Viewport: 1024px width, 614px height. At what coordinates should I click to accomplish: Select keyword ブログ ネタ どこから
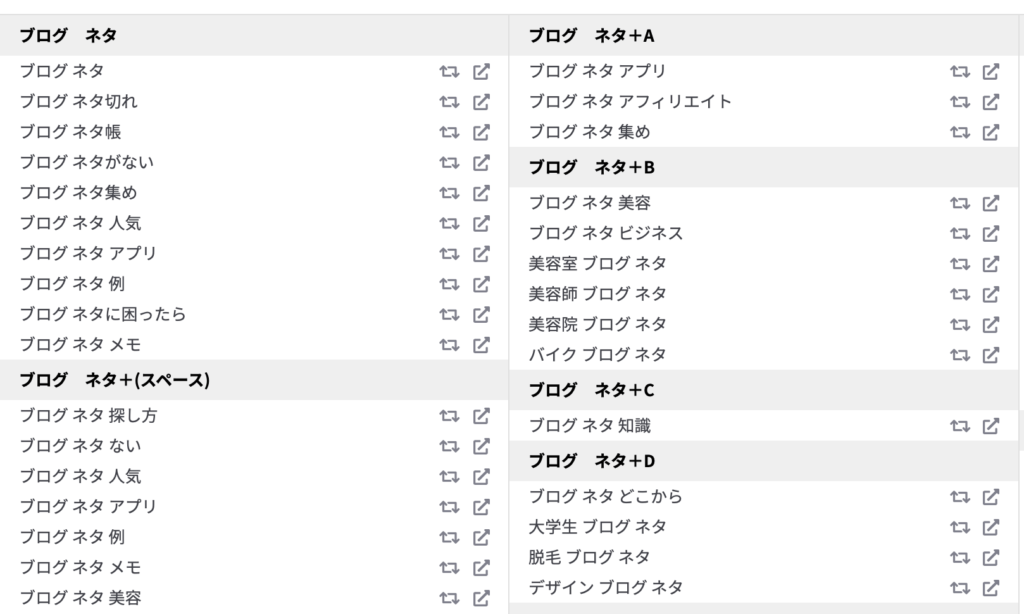pos(605,496)
